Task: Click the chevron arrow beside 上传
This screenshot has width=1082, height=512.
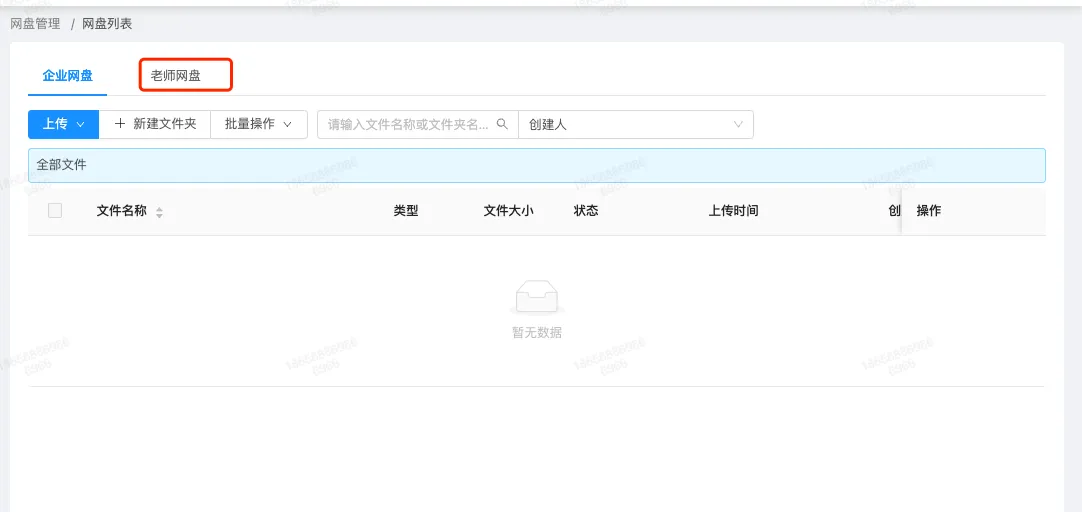Action: (80, 125)
